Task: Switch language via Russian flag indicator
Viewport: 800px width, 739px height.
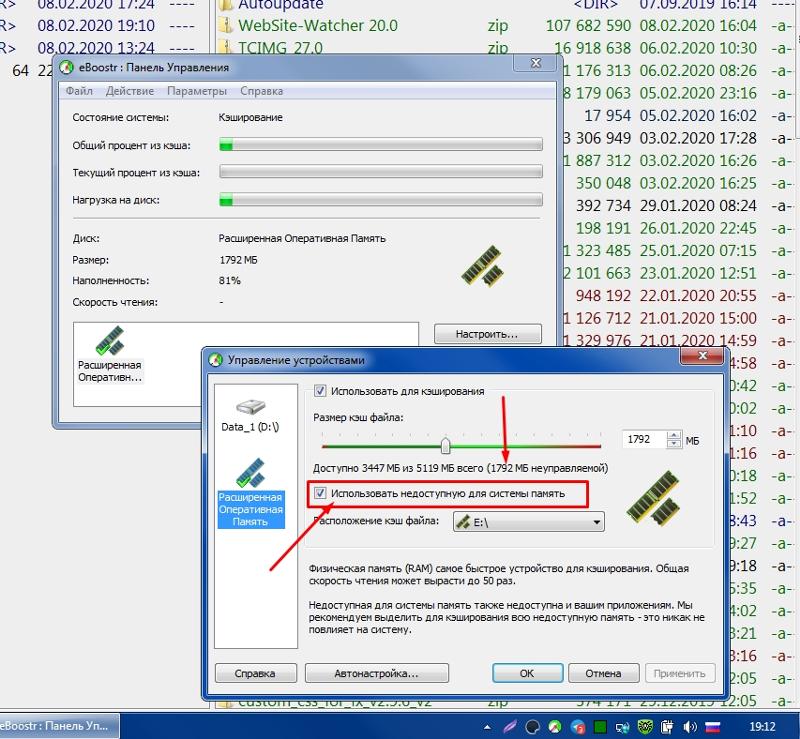Action: pyautogui.click(x=712, y=726)
